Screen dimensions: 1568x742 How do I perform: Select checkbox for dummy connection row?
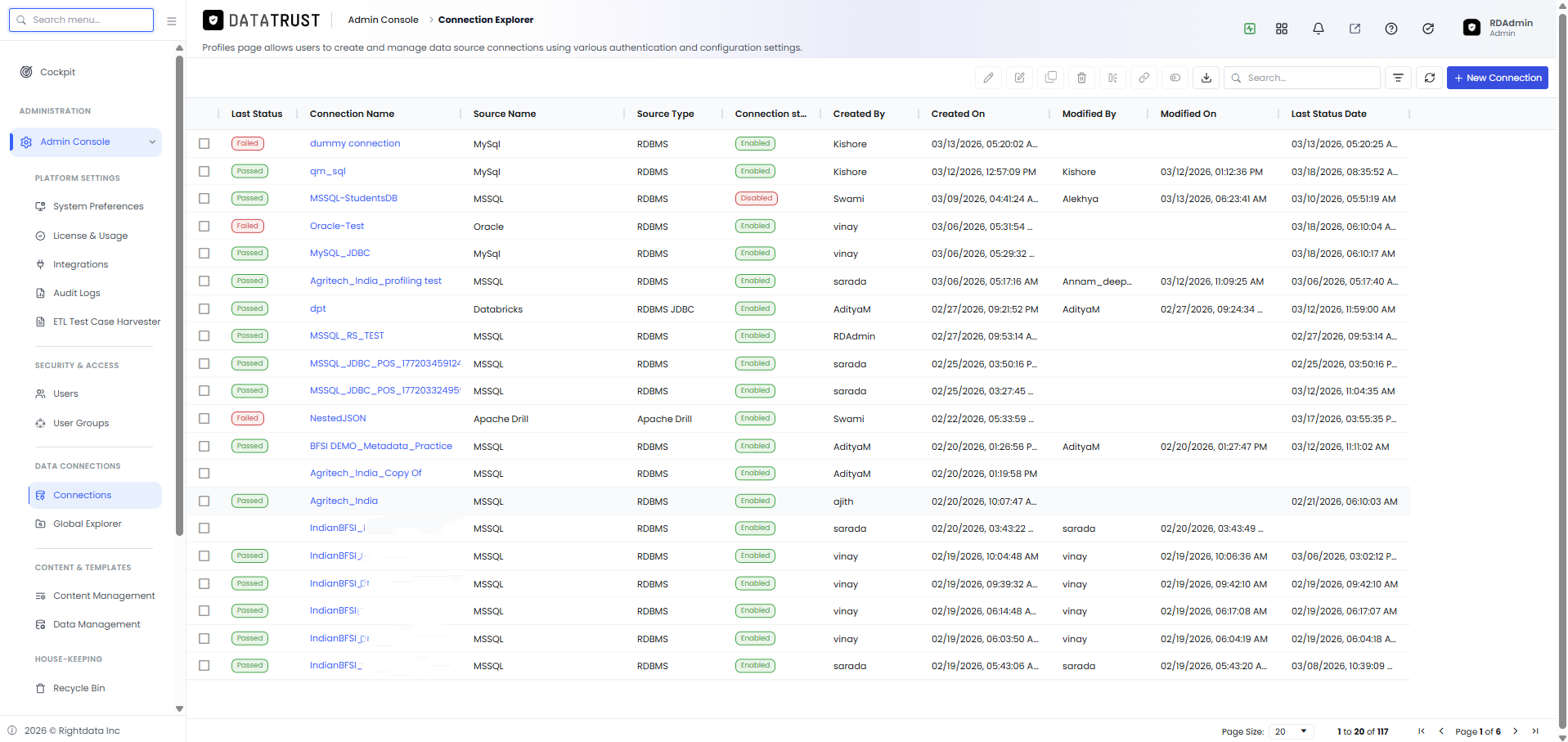point(204,143)
